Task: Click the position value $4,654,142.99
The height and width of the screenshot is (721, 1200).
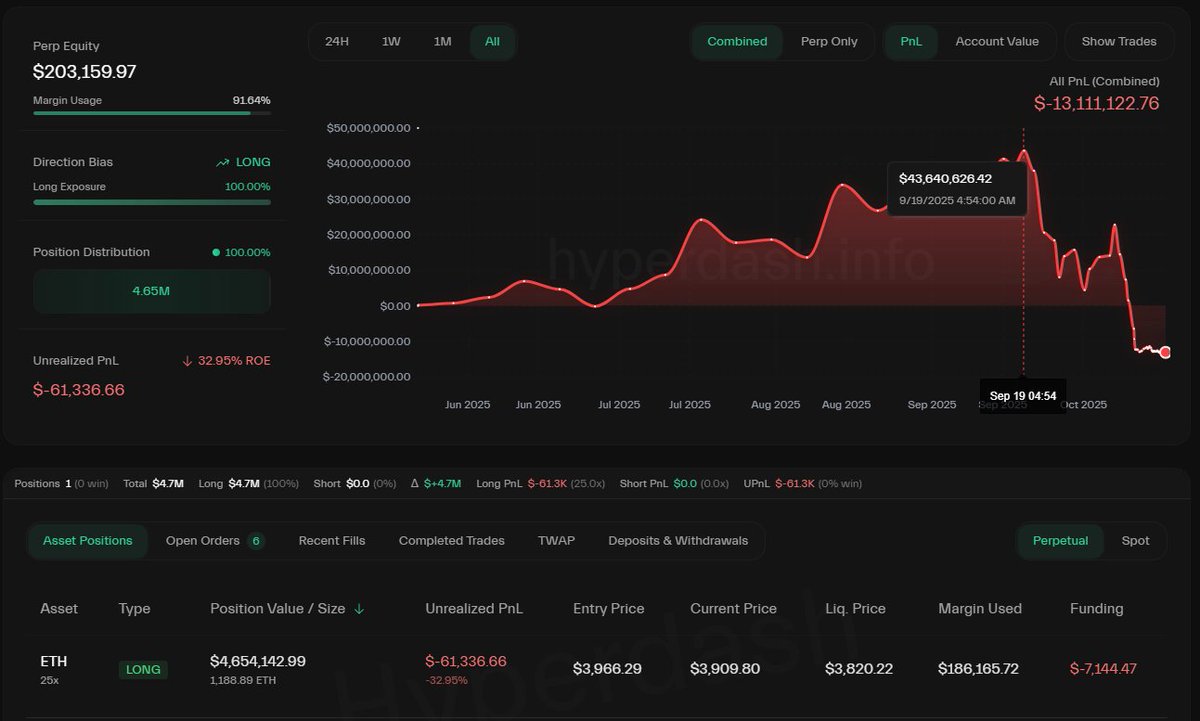Action: click(x=258, y=661)
